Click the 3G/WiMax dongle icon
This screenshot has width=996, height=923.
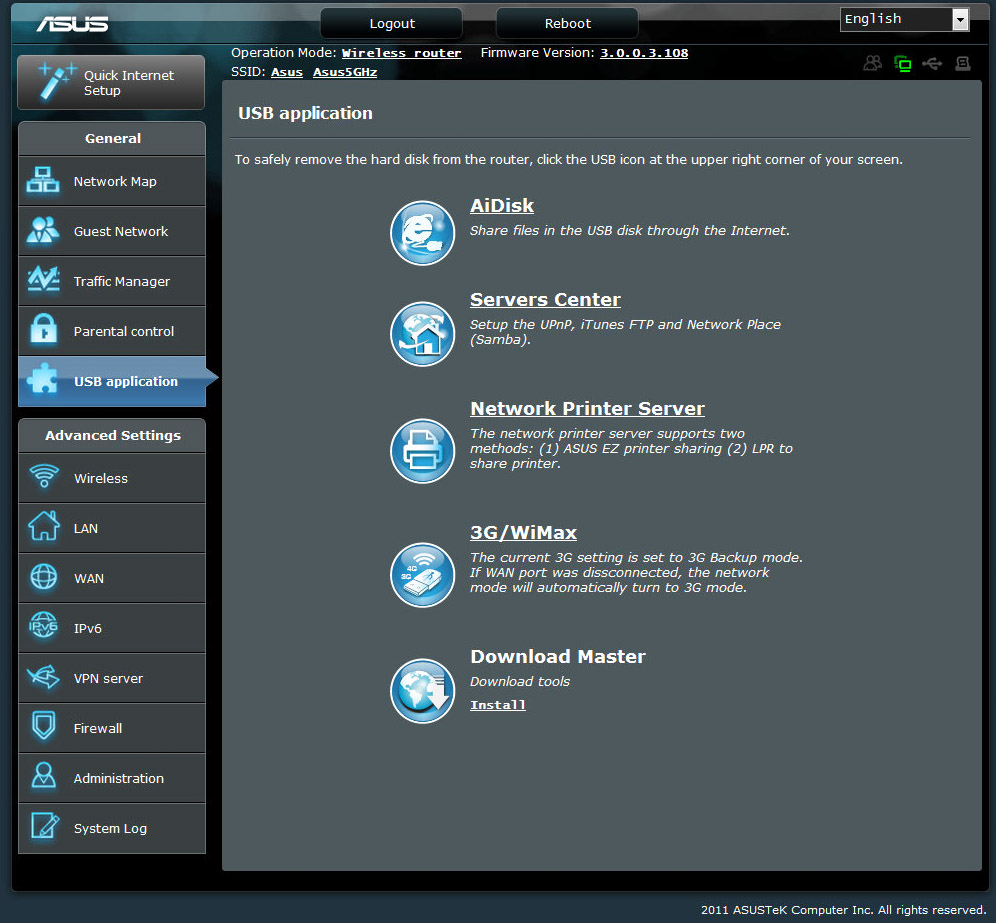(422, 575)
